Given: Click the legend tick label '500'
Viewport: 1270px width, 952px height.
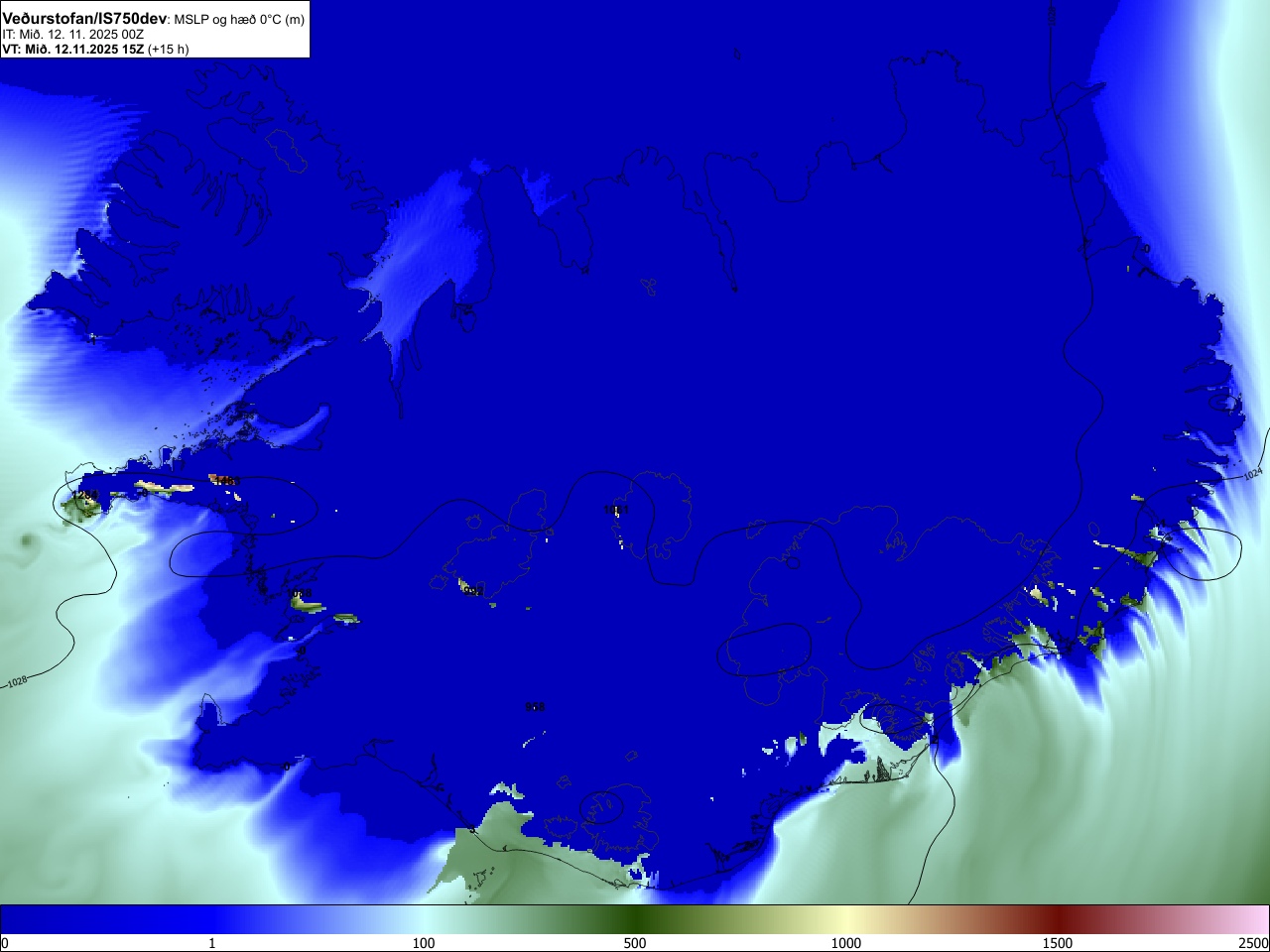Looking at the screenshot, I should [x=635, y=943].
